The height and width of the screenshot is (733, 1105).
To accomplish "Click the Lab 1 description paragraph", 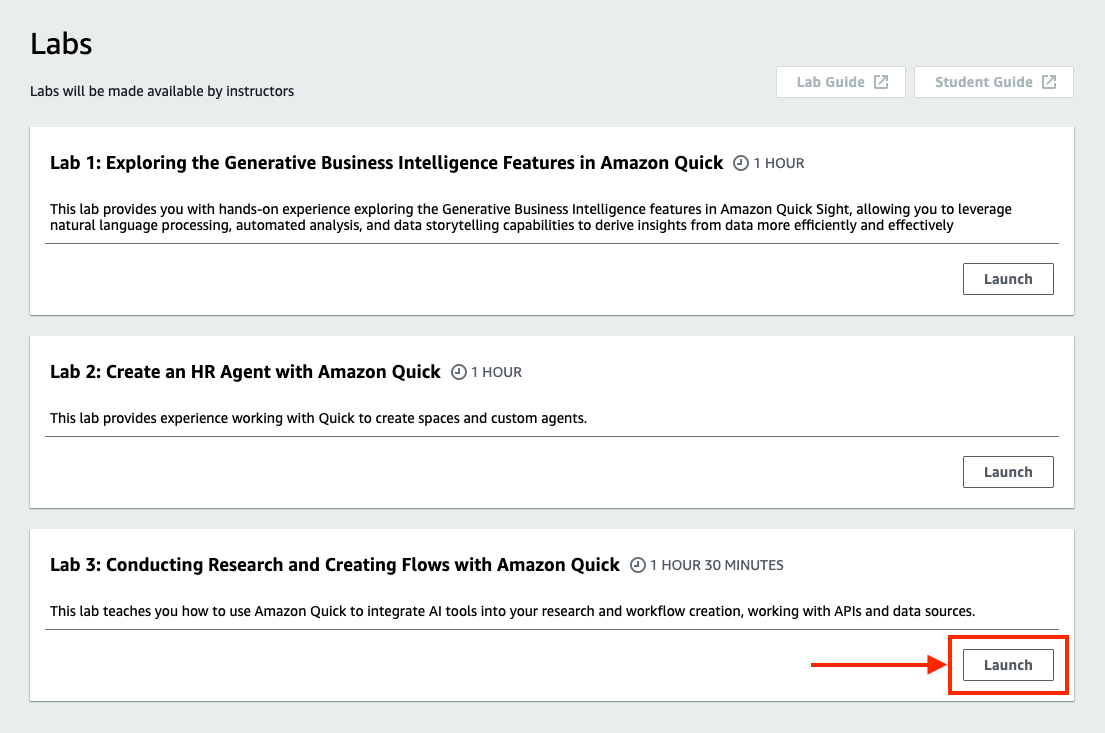I will click(531, 217).
